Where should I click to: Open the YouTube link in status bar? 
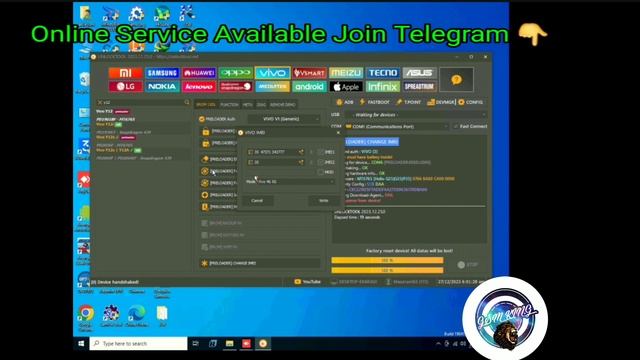pyautogui.click(x=308, y=282)
